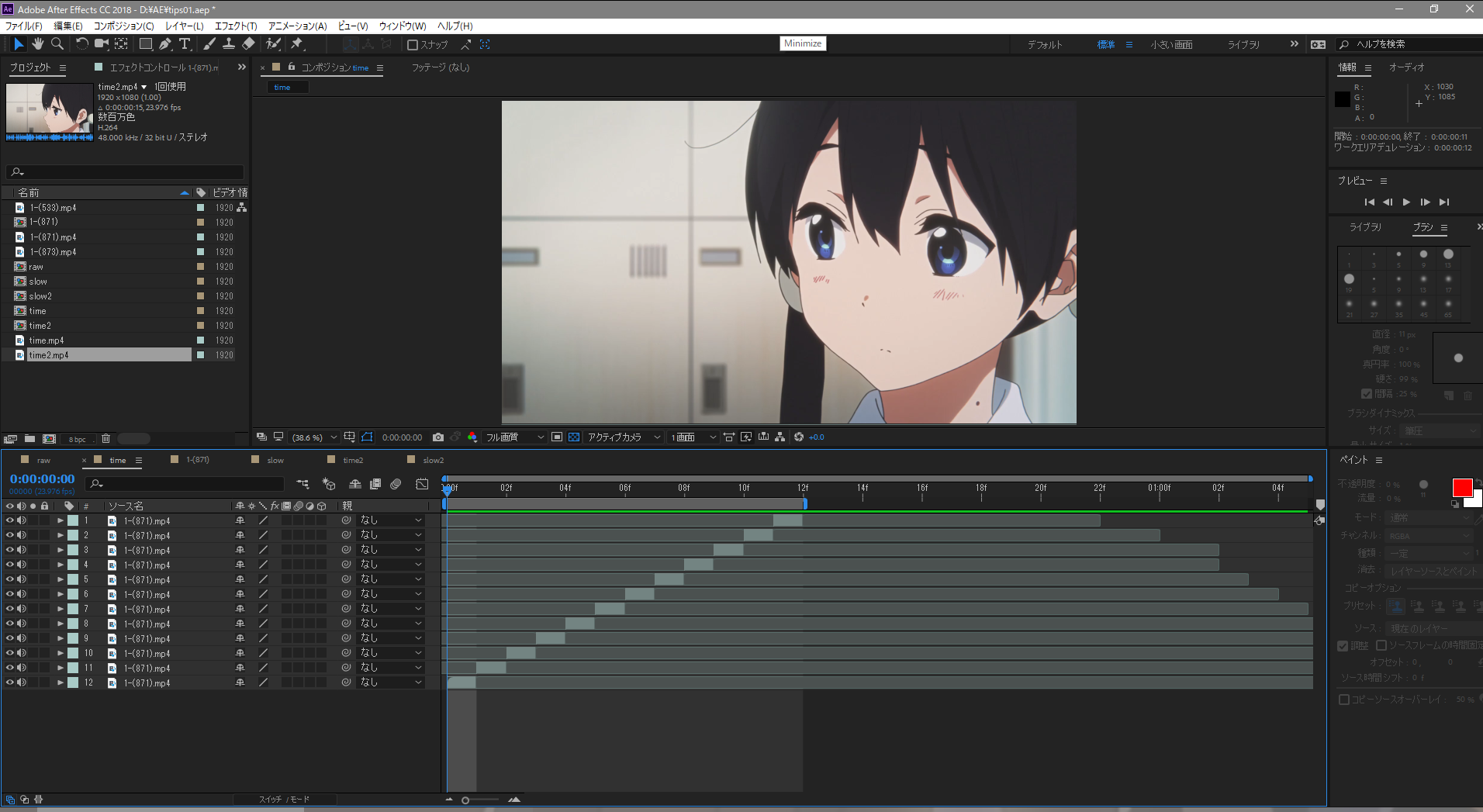Image resolution: width=1483 pixels, height=812 pixels.
Task: Select the Pen tool
Action: [165, 44]
